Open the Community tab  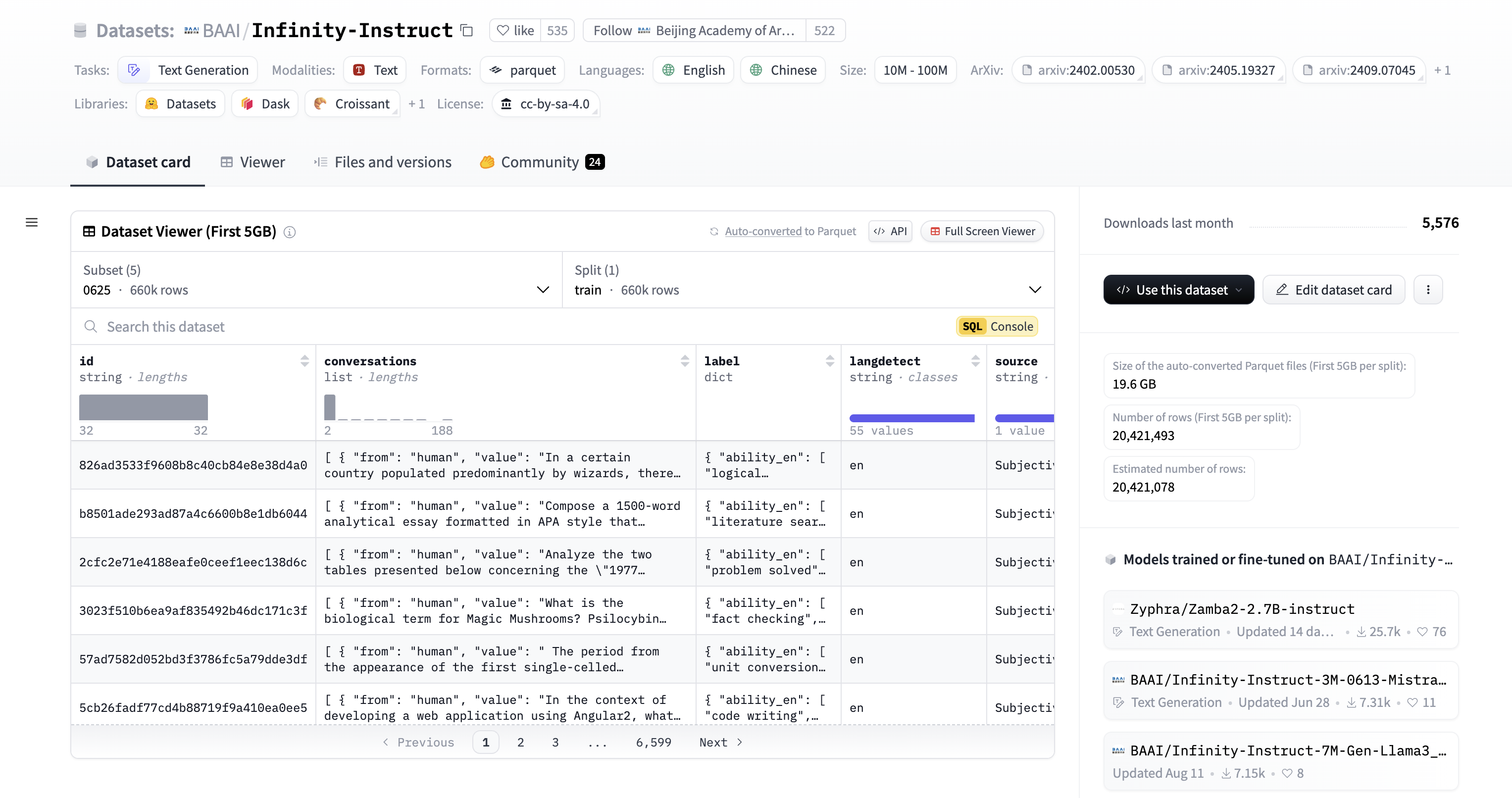click(541, 162)
